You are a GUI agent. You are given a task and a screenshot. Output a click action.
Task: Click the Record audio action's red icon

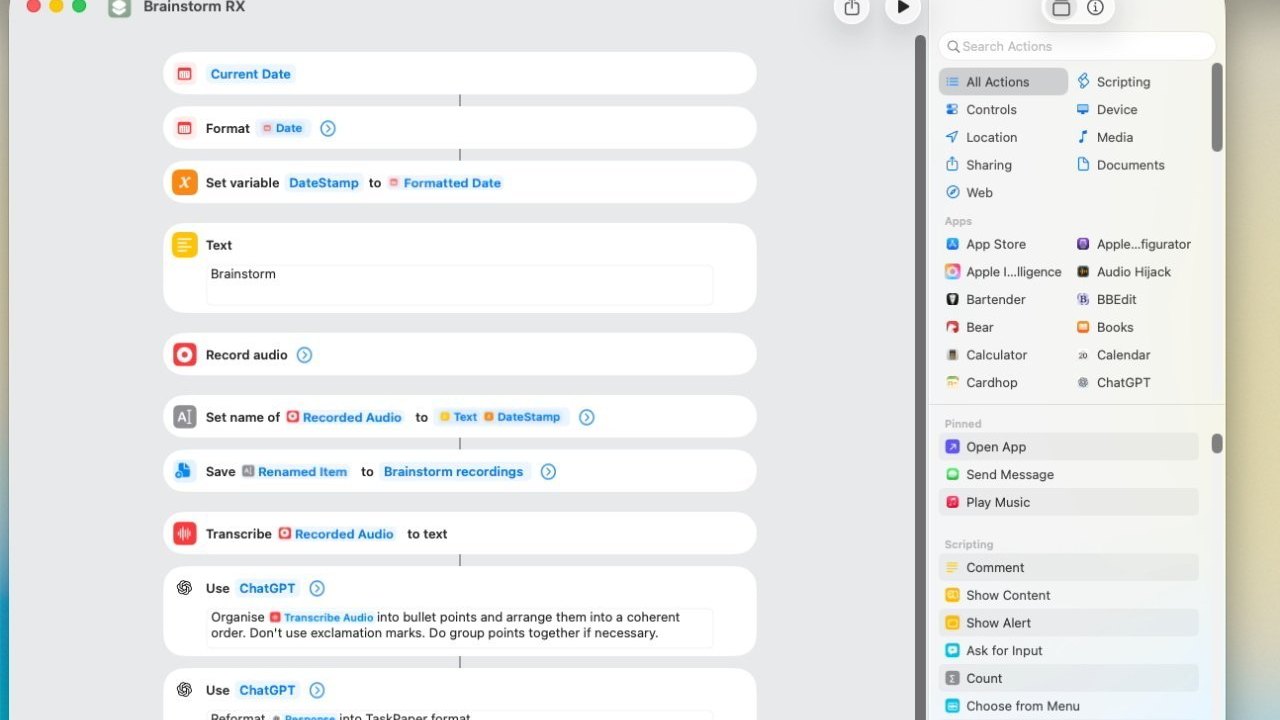(x=184, y=355)
